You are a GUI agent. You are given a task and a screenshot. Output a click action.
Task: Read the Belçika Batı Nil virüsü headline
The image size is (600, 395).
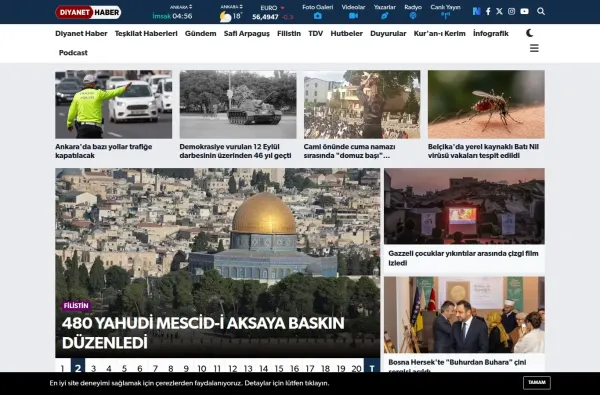click(483, 151)
